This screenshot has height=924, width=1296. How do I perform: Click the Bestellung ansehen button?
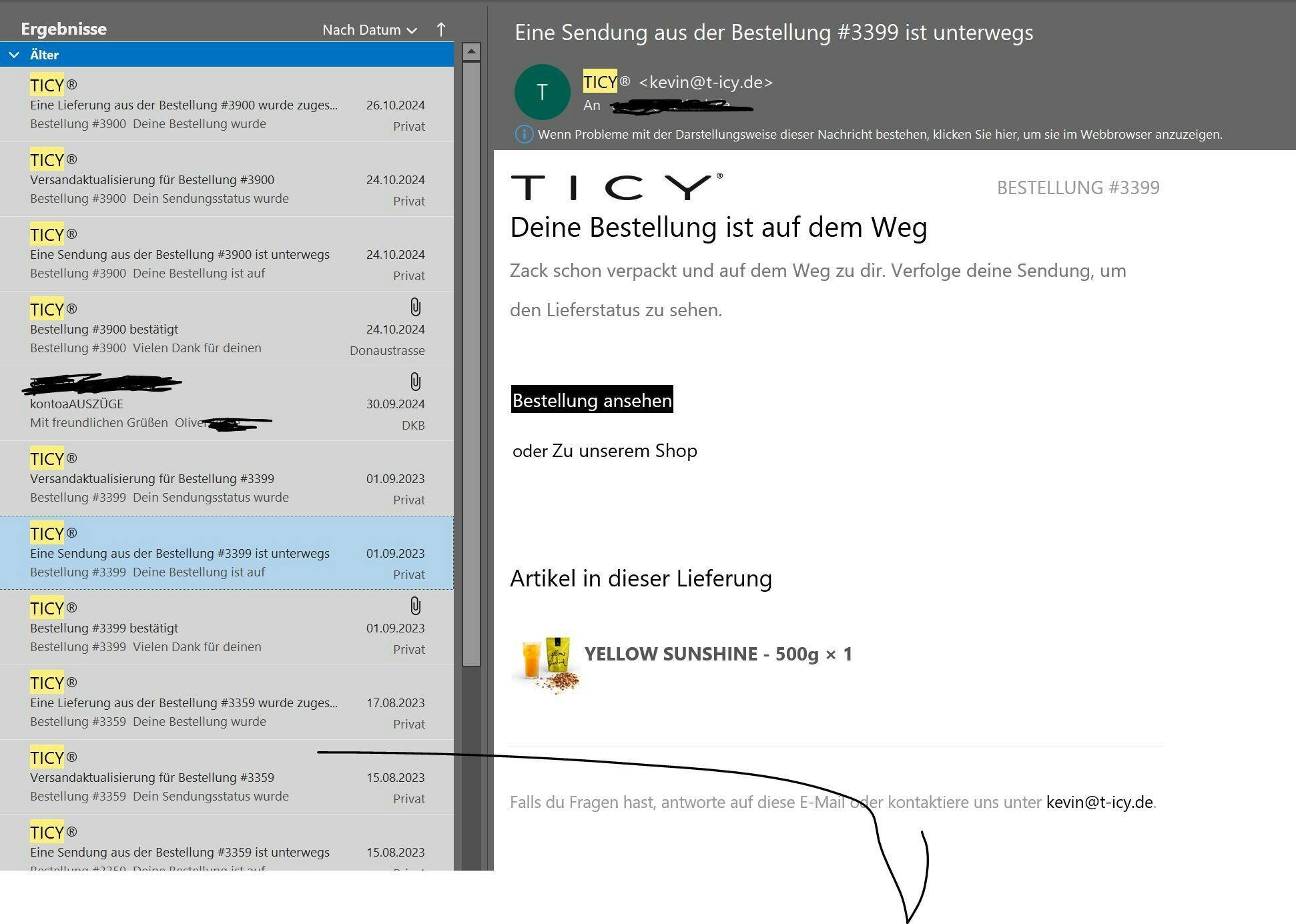[x=592, y=400]
